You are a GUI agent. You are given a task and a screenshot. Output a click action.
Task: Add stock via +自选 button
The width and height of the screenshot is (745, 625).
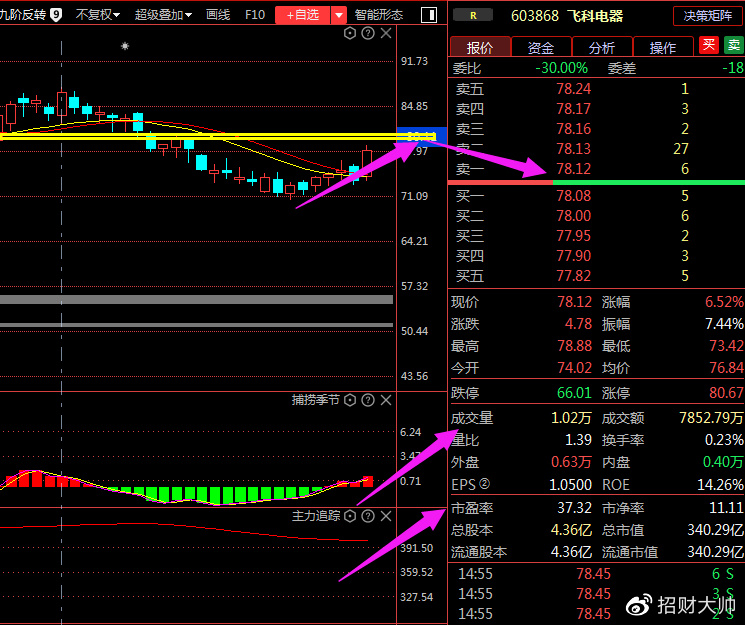[303, 15]
